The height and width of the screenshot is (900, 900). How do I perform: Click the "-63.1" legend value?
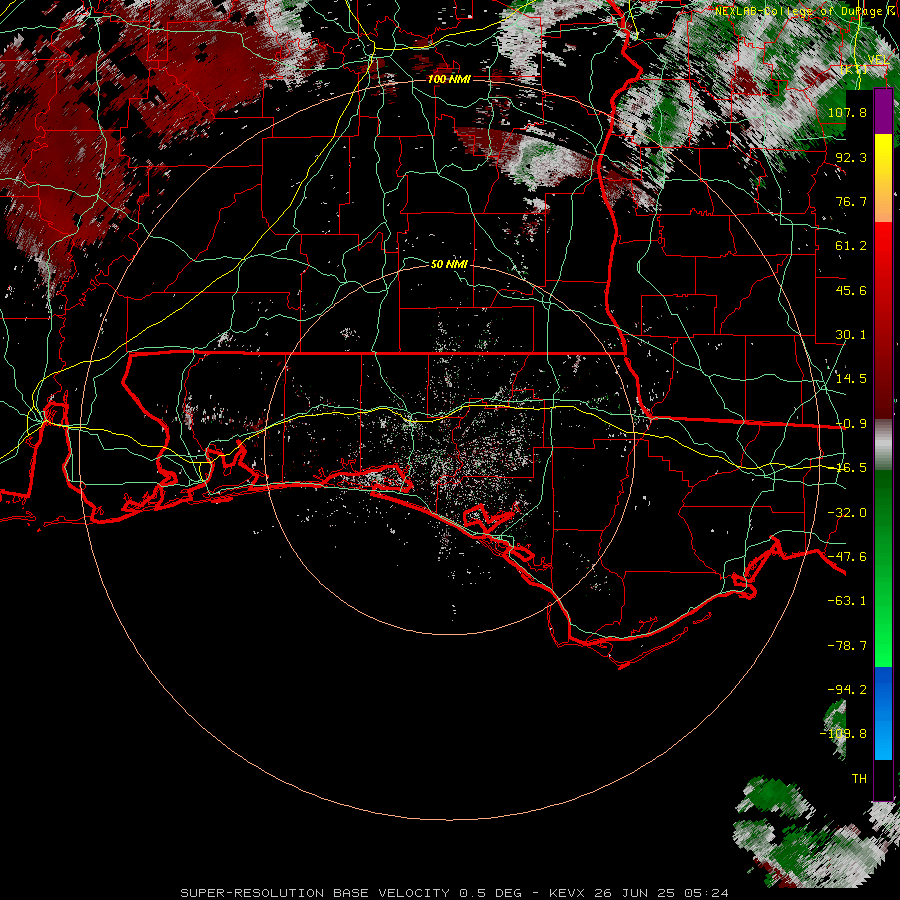(847, 601)
